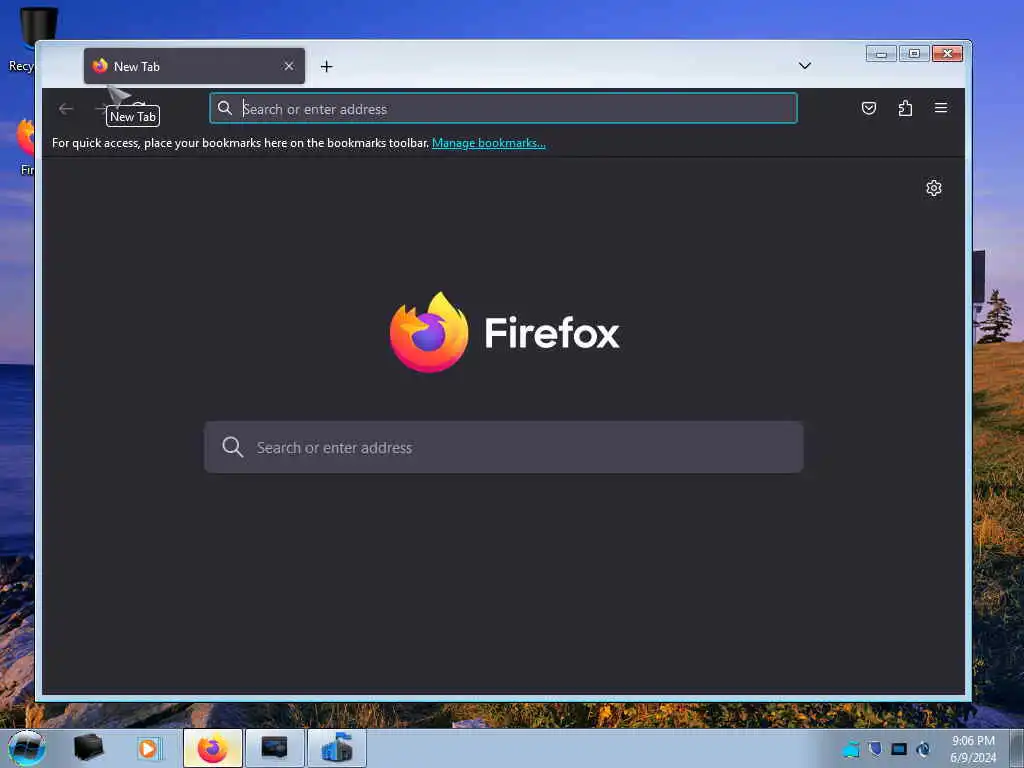
Task: Expand the list all tabs chevron
Action: (805, 65)
